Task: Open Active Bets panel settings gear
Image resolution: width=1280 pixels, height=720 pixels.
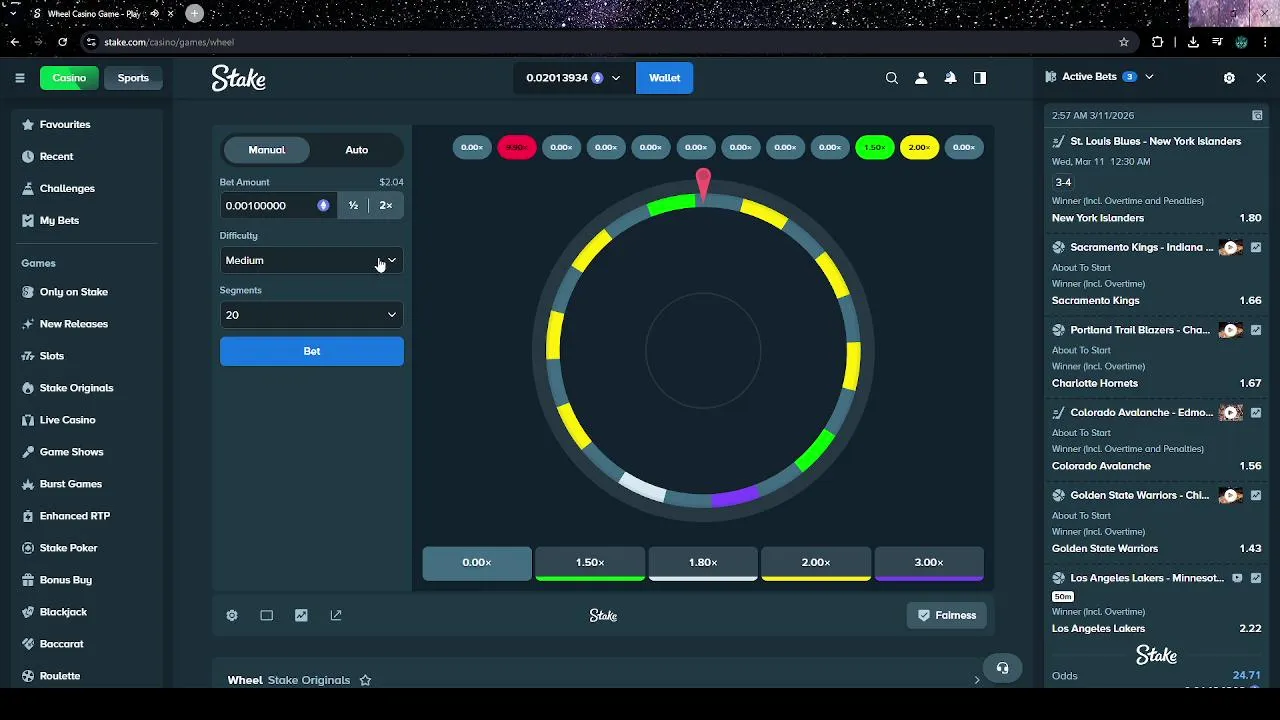Action: pos(1229,77)
